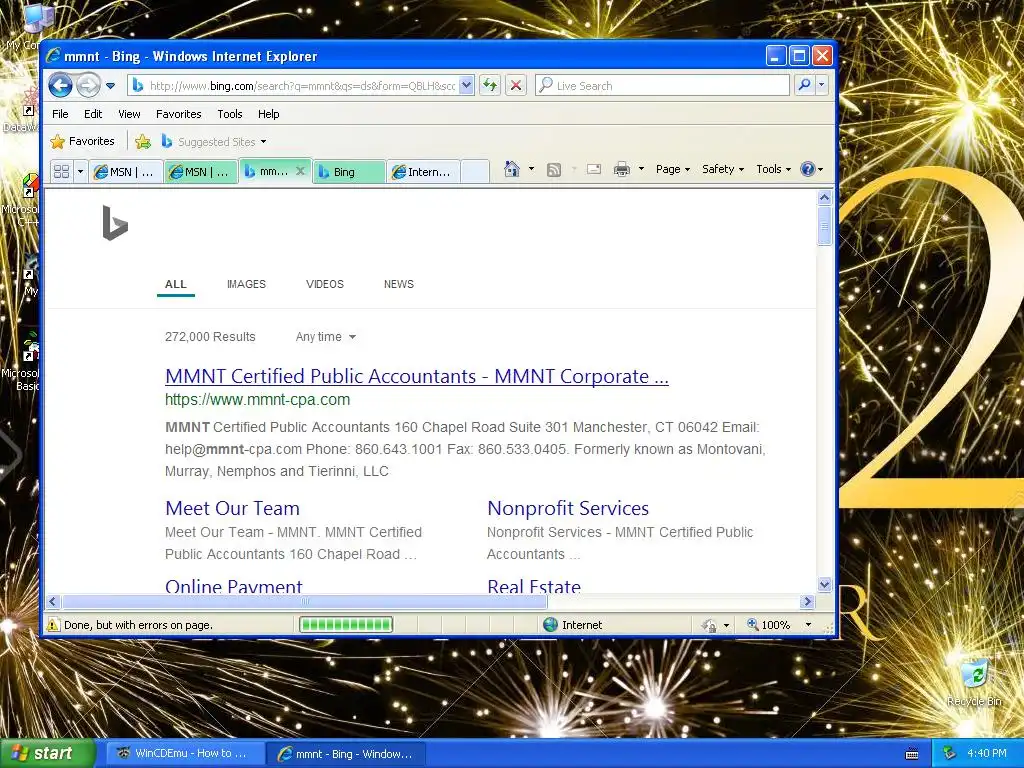Open the File menu
Viewport: 1024px width, 768px height.
tap(60, 114)
